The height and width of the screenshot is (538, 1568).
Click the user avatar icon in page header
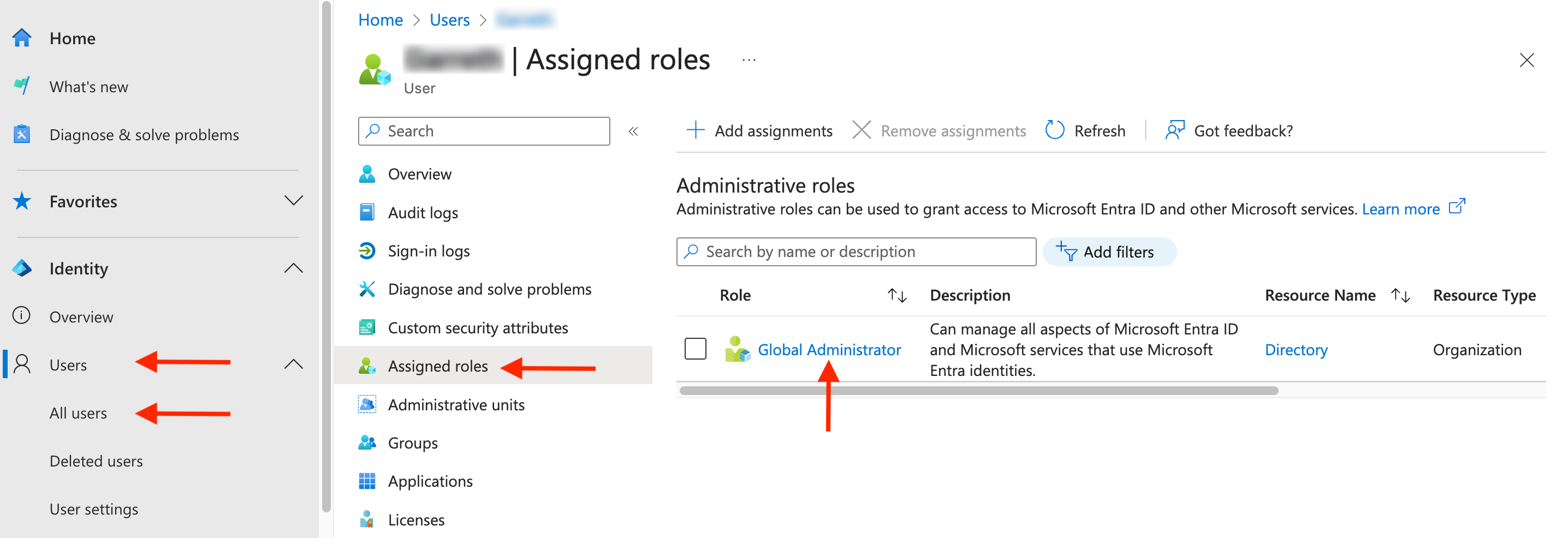coord(374,69)
